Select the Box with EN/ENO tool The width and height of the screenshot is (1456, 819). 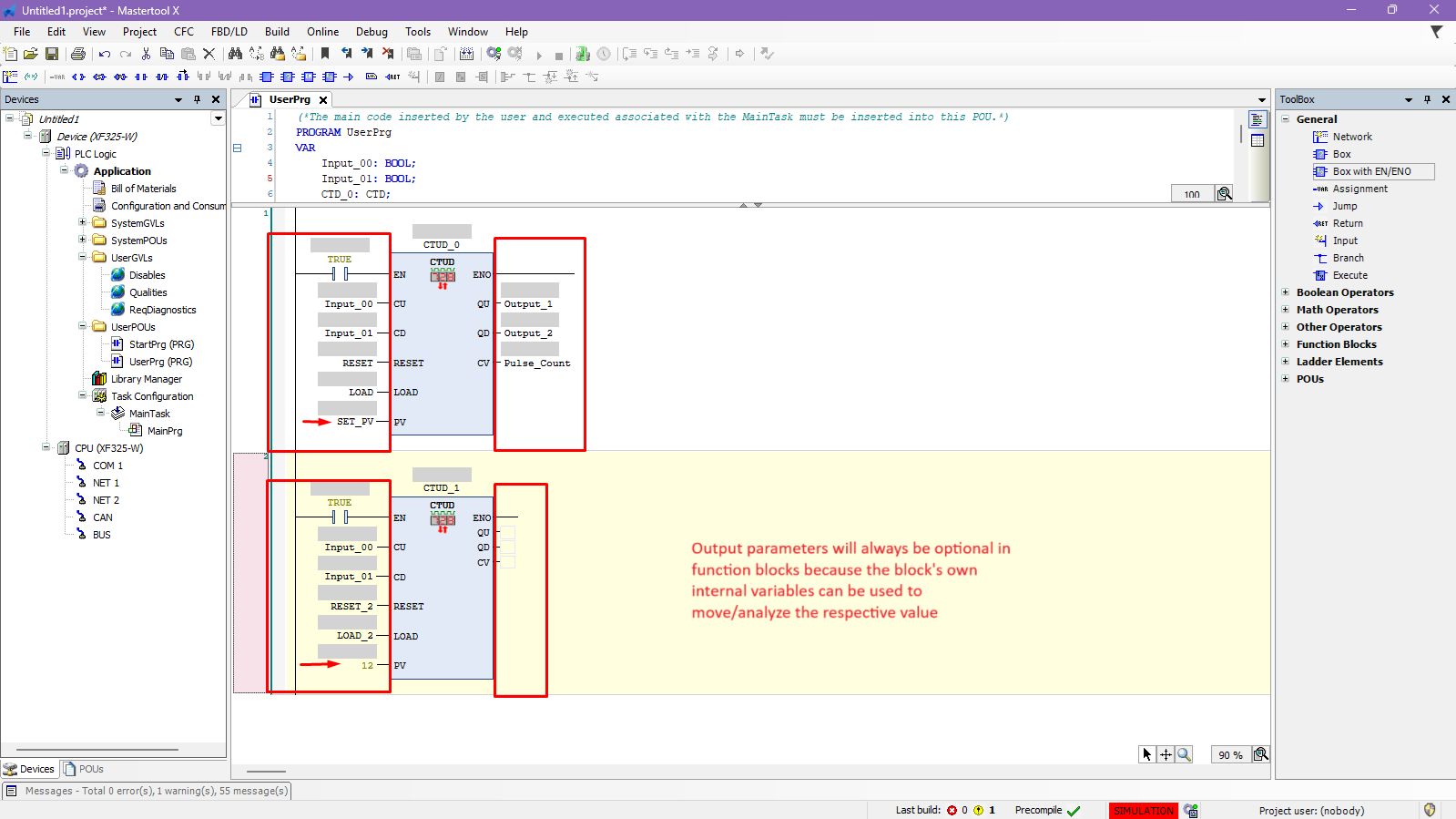(x=1371, y=171)
